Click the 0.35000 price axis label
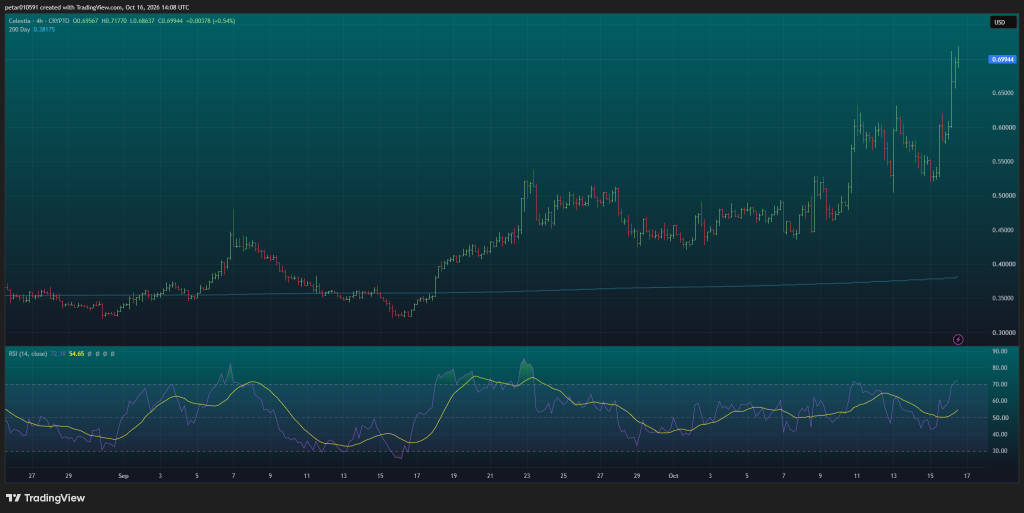Viewport: 1024px width, 513px height. [x=1003, y=298]
